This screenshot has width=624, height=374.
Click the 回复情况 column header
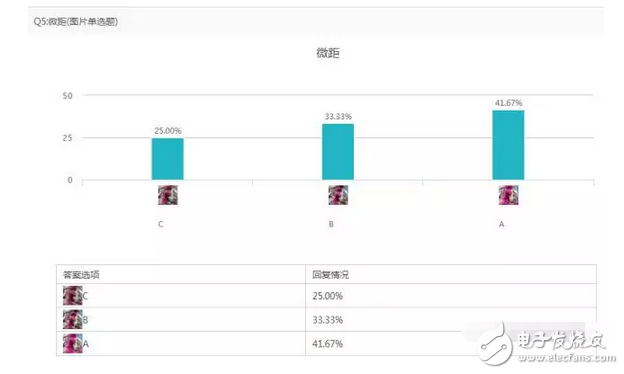[330, 275]
